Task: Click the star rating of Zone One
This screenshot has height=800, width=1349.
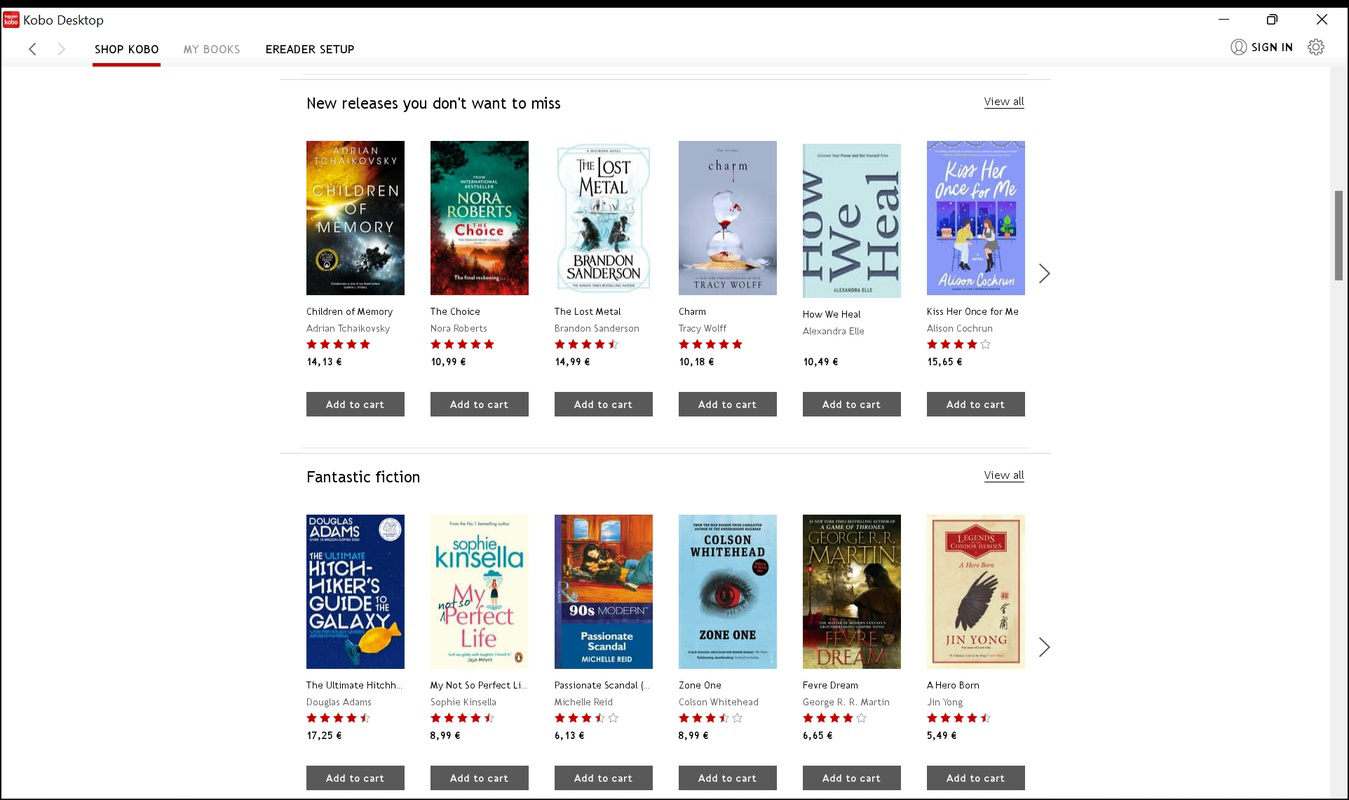Action: point(711,718)
